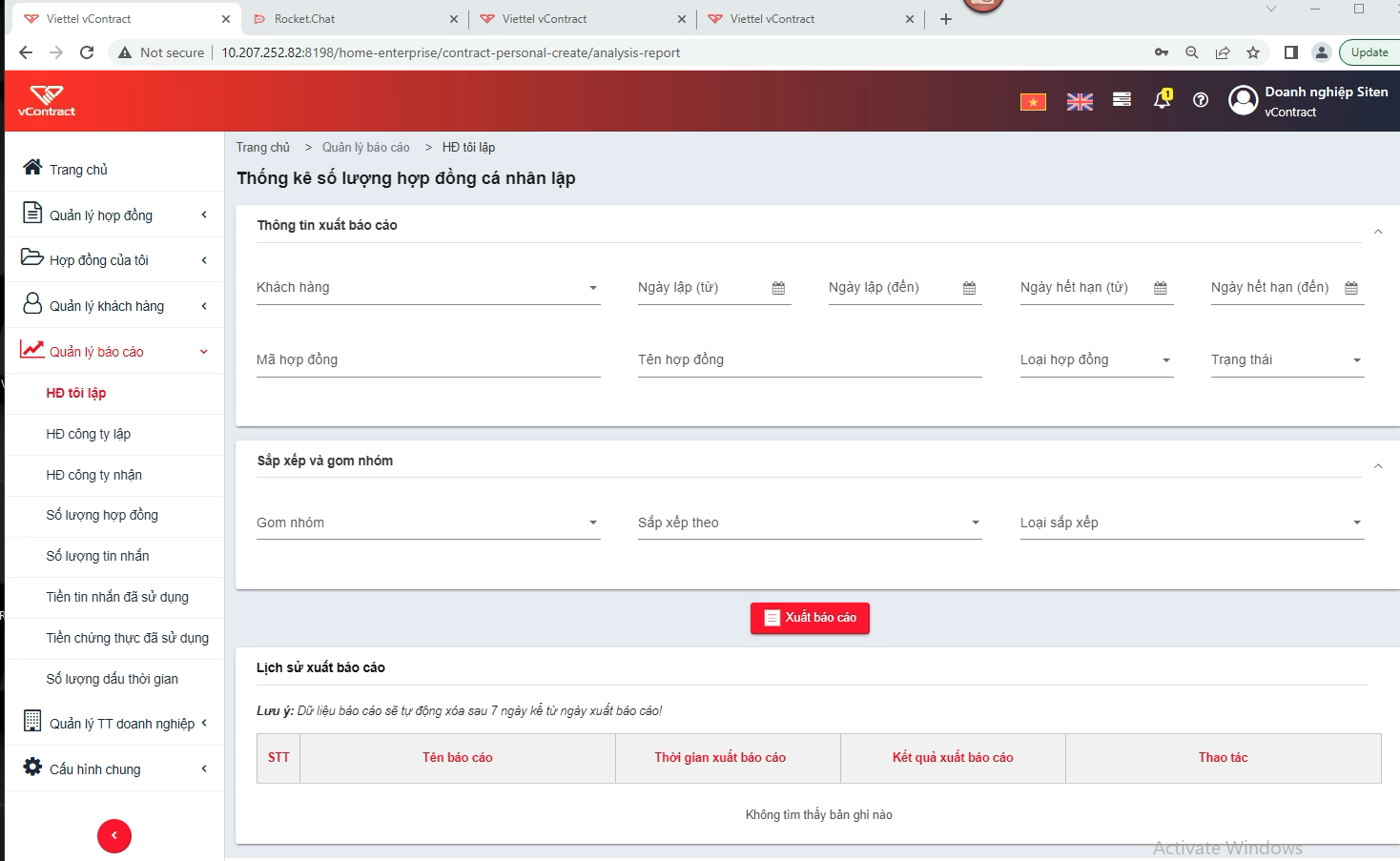This screenshot has width=1400, height=861.
Task: Click the vContract logo
Action: 47,101
